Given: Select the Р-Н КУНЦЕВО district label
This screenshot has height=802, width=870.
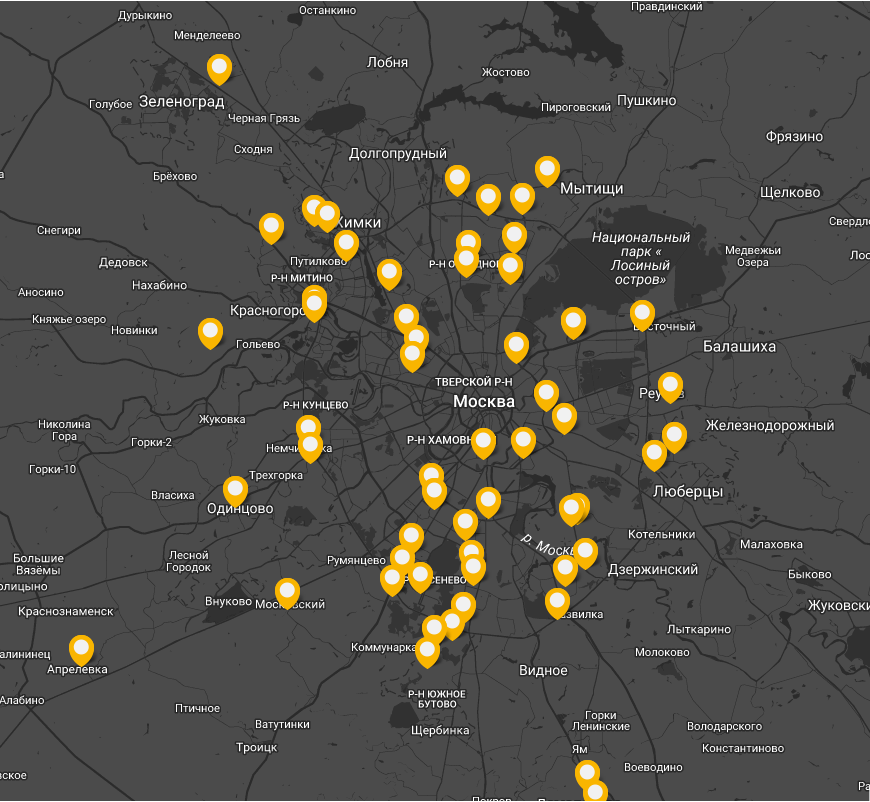Looking at the screenshot, I should click(x=316, y=405).
